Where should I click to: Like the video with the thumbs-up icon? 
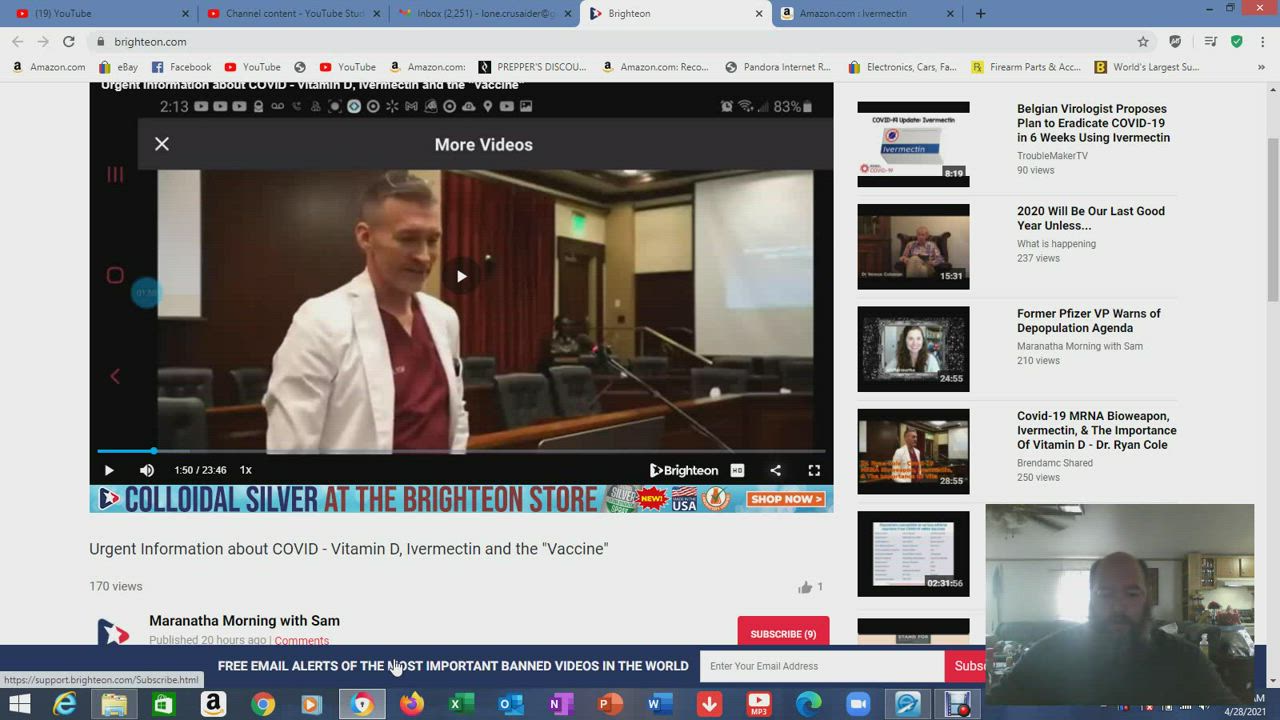[805, 587]
